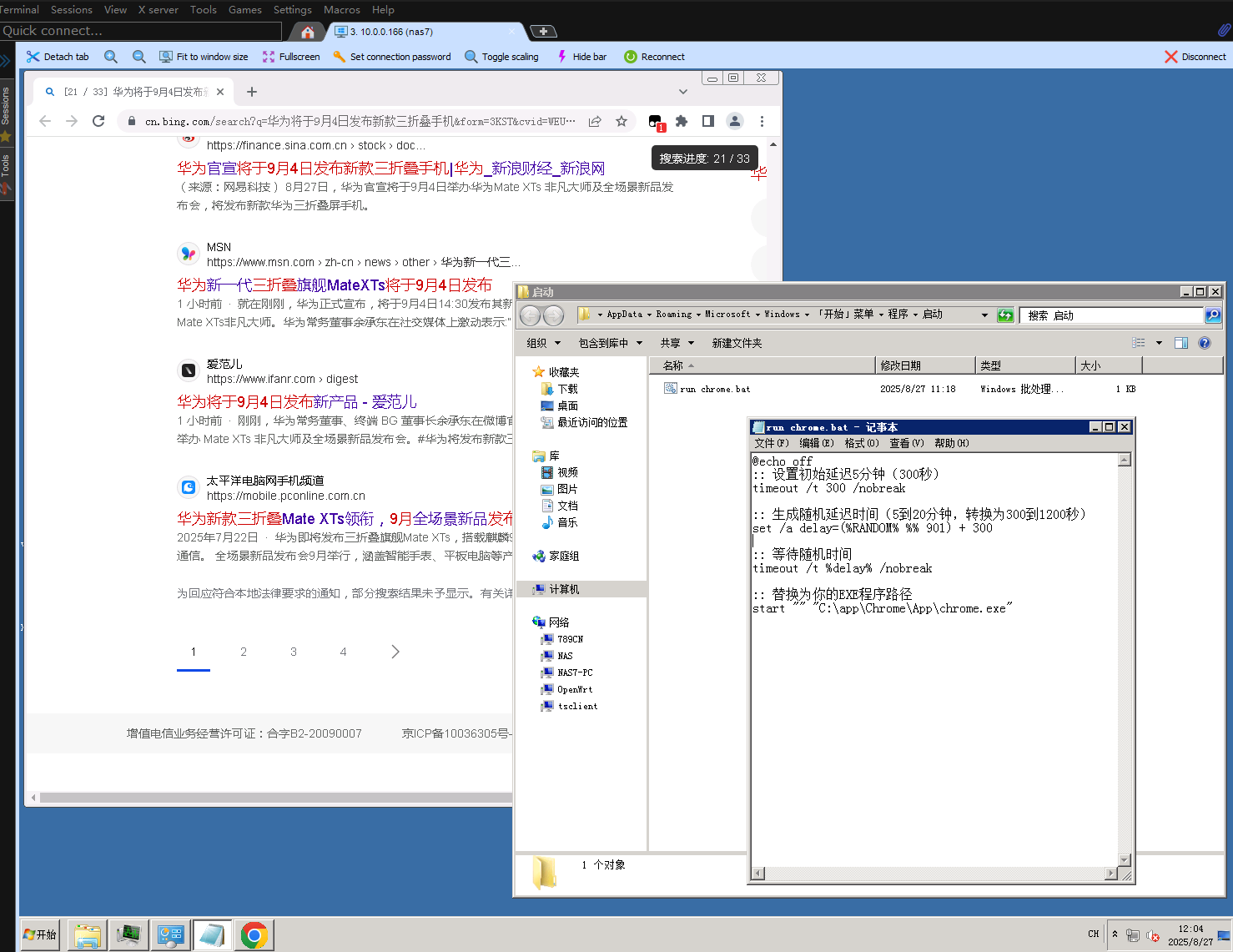Open Chrome from the Windows taskbar
Image resolution: width=1233 pixels, height=952 pixels.
pos(254,935)
